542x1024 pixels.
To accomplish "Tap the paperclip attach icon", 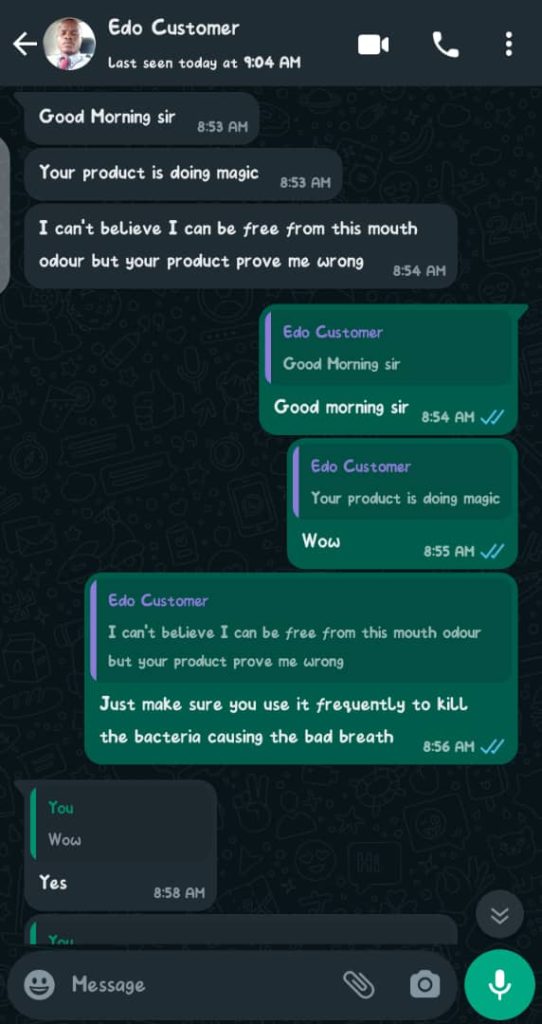I will 359,984.
